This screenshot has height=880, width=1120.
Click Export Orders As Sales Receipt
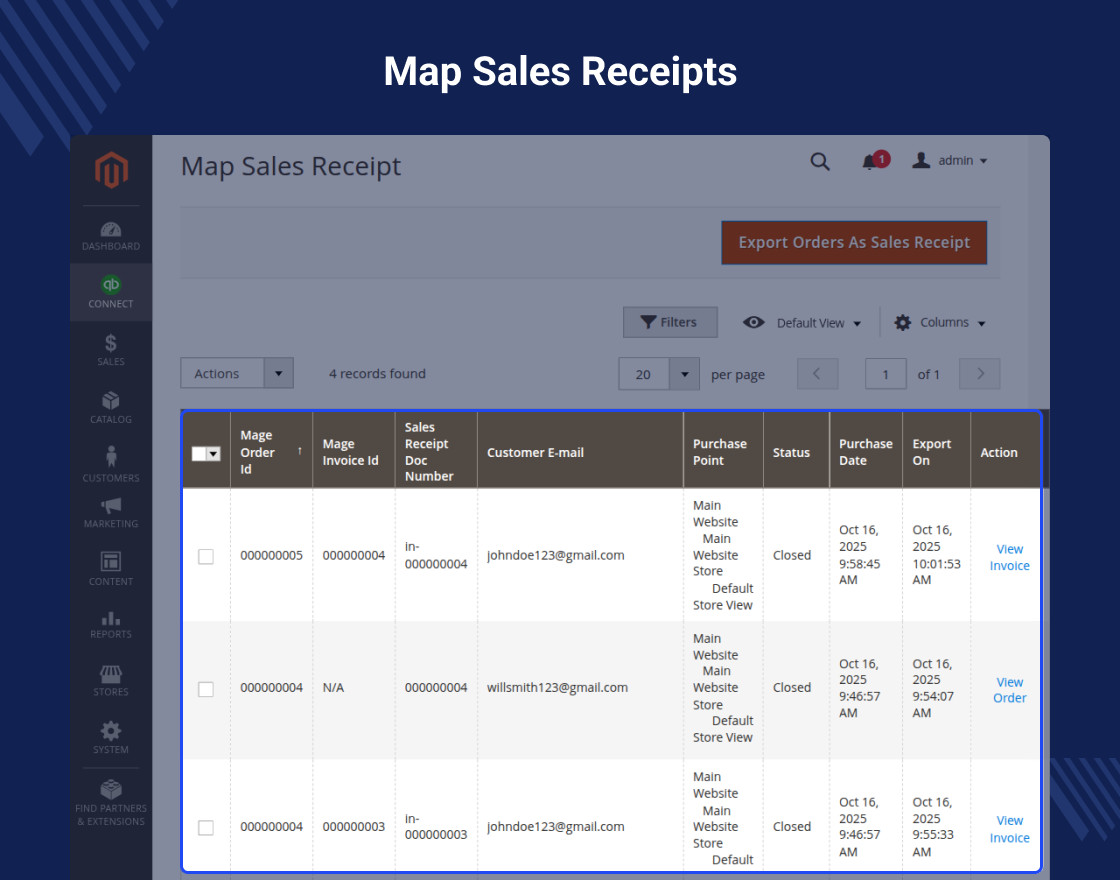(x=854, y=243)
